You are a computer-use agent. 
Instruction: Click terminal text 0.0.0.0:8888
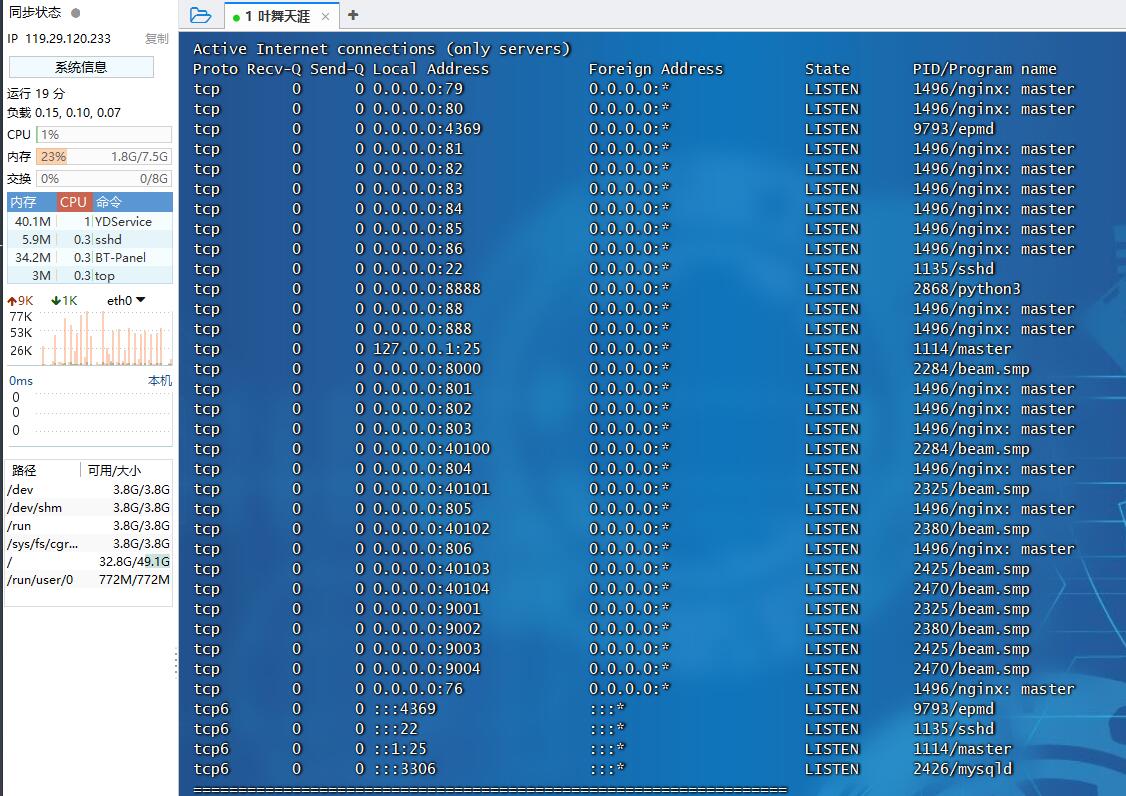(x=427, y=289)
